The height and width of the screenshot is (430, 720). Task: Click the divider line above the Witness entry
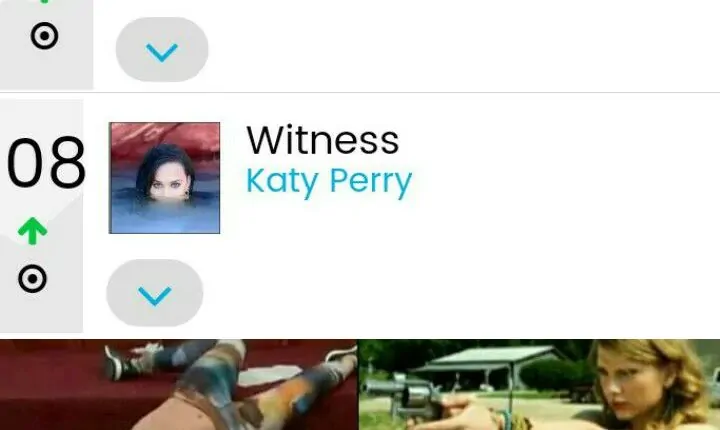pyautogui.click(x=360, y=92)
